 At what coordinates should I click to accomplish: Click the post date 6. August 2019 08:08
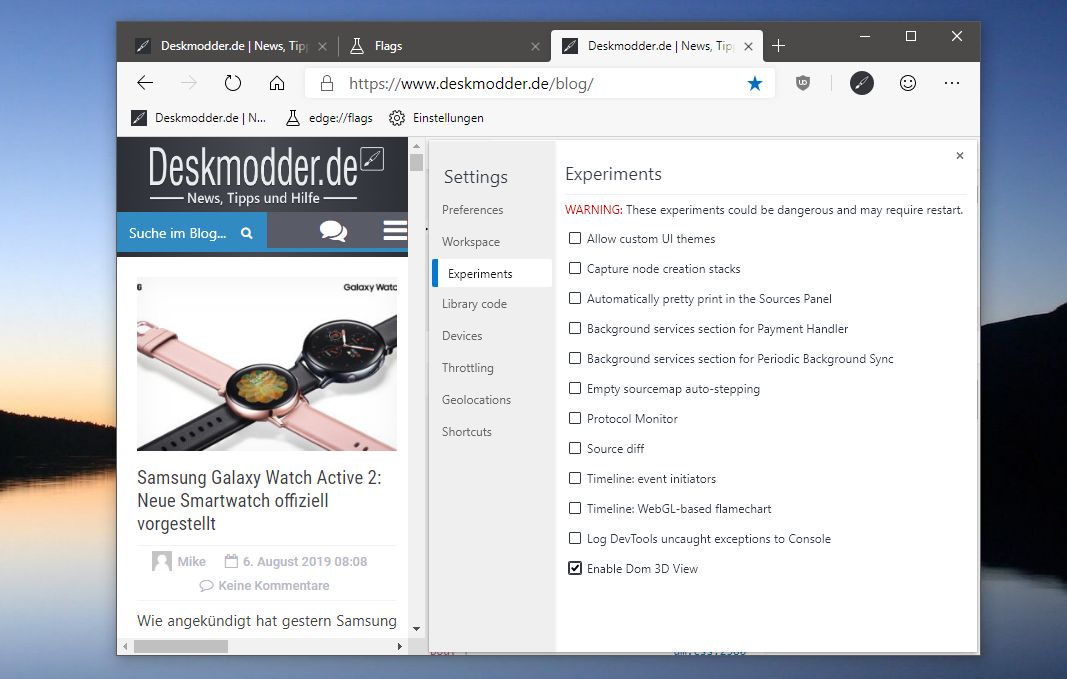pos(305,561)
